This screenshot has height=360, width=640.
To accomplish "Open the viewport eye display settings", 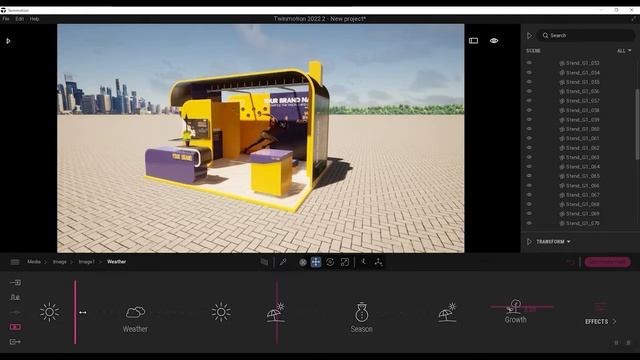I will pos(494,41).
